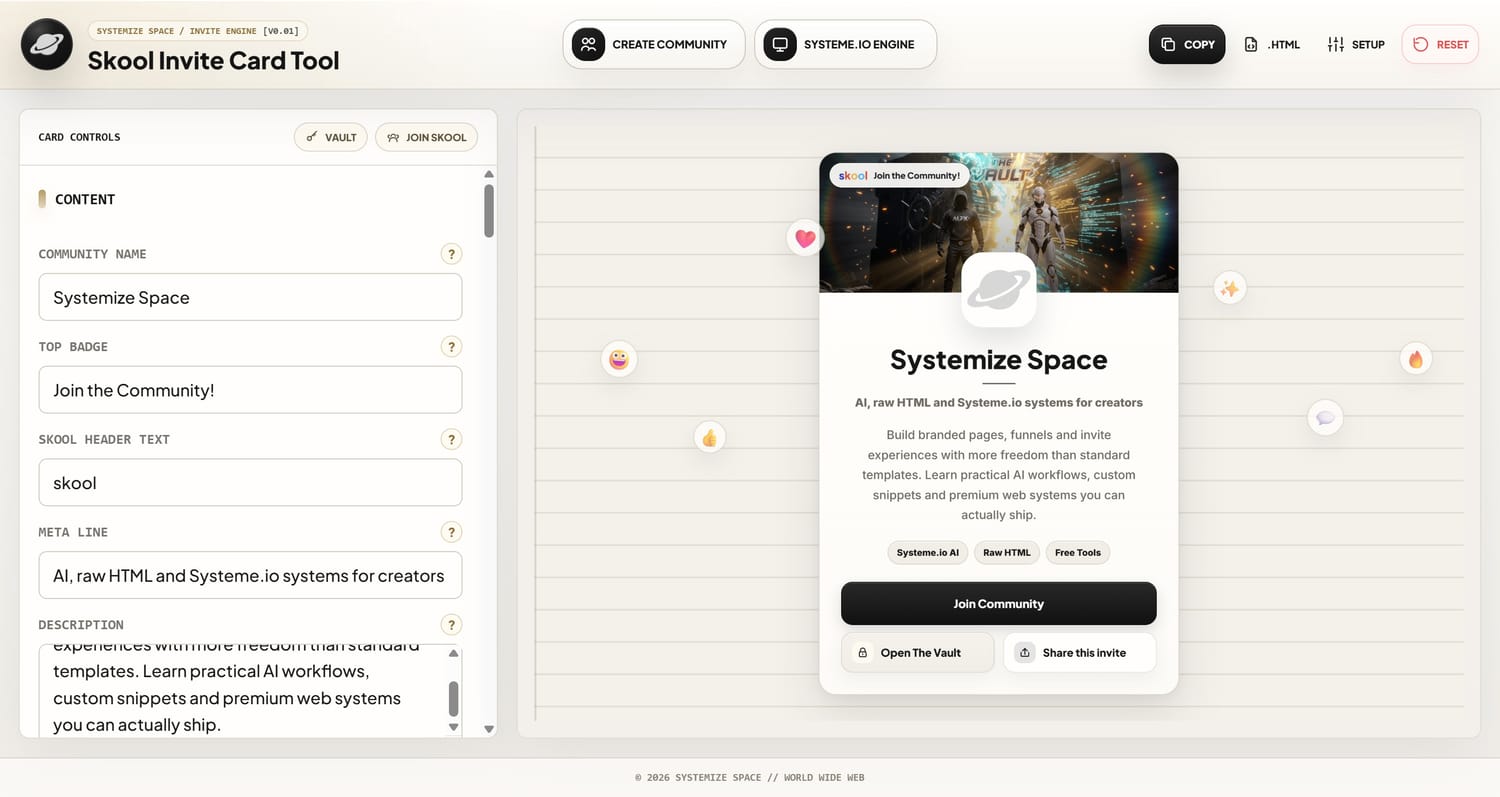1500x797 pixels.
Task: Edit the Top Badge input
Action: tap(250, 390)
